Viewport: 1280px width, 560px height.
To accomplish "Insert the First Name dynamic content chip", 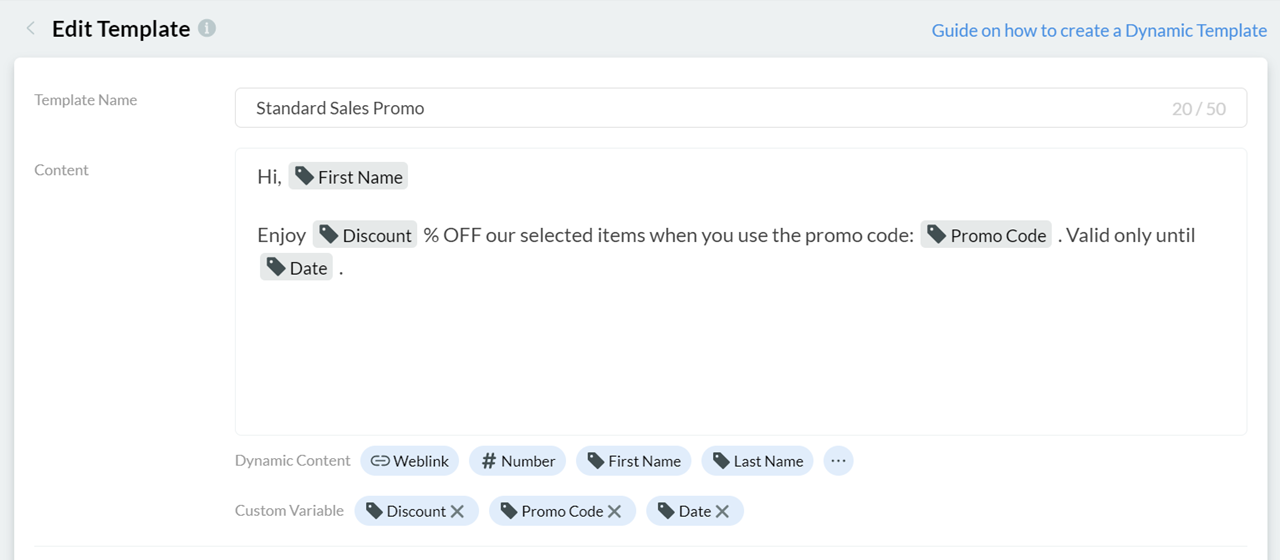I will [633, 461].
